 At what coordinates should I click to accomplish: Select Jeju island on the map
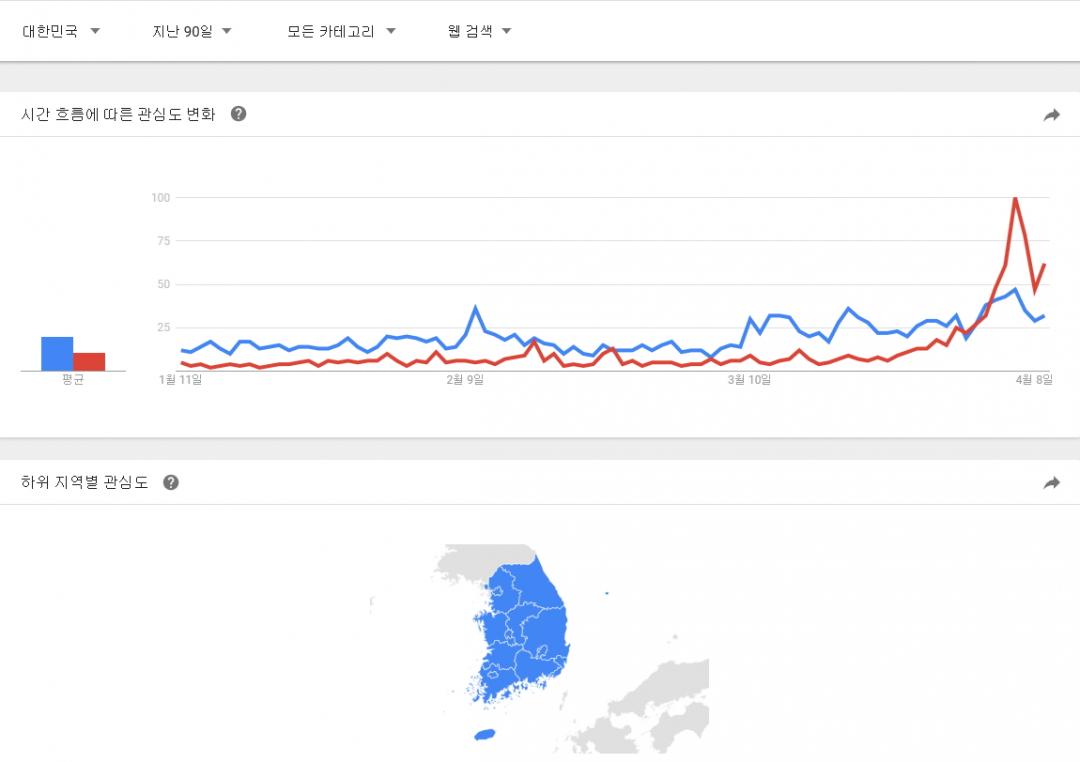[x=484, y=735]
